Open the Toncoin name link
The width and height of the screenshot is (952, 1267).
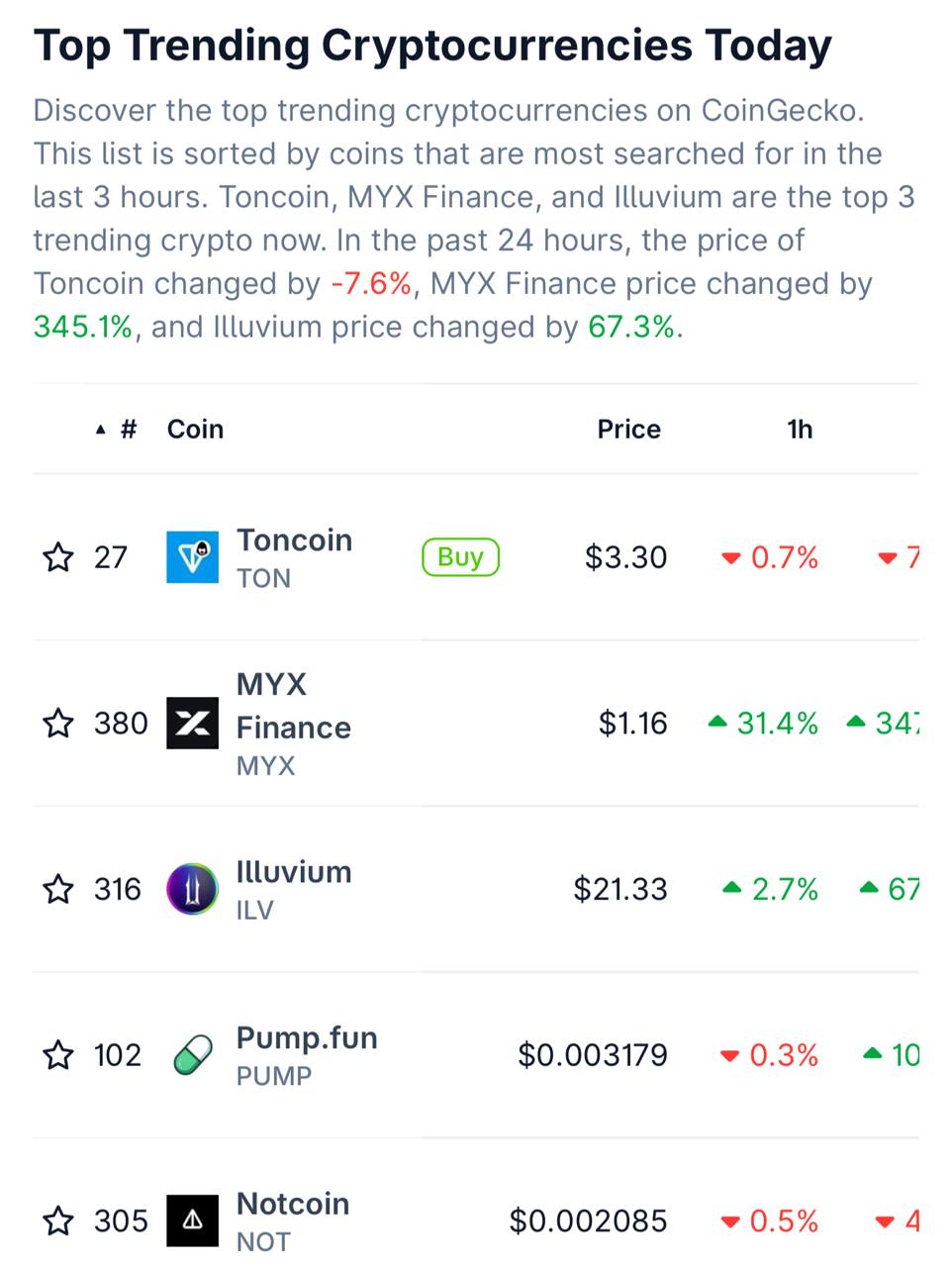294,540
